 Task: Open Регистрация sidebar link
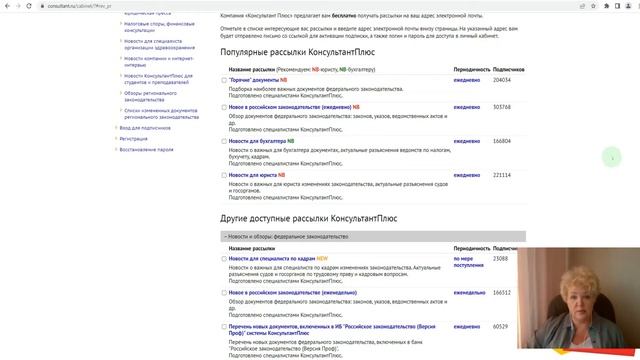coord(133,139)
